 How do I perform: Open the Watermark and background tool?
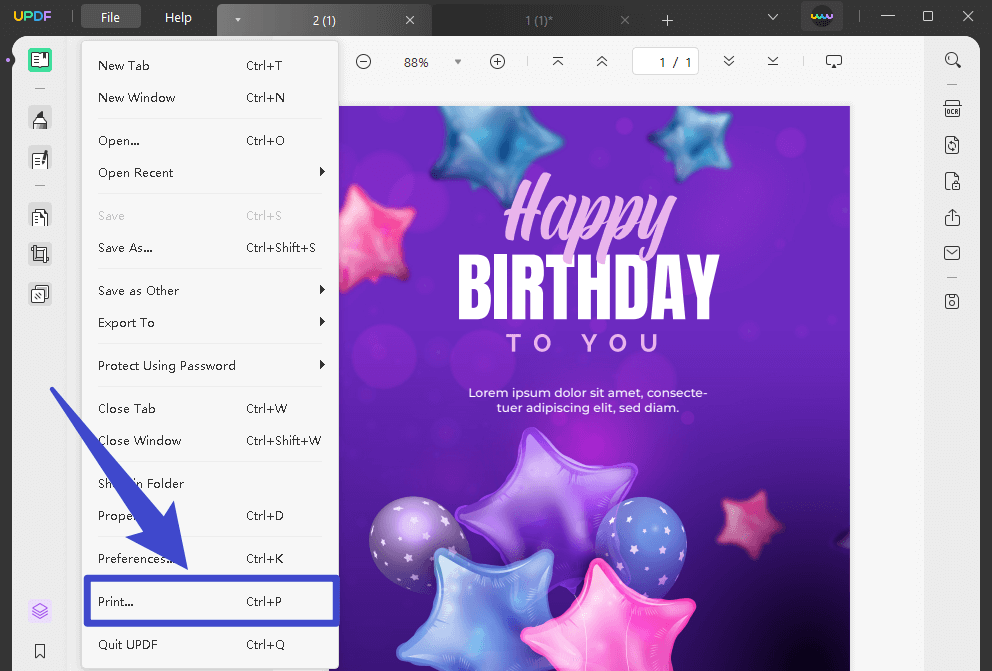click(x=40, y=294)
